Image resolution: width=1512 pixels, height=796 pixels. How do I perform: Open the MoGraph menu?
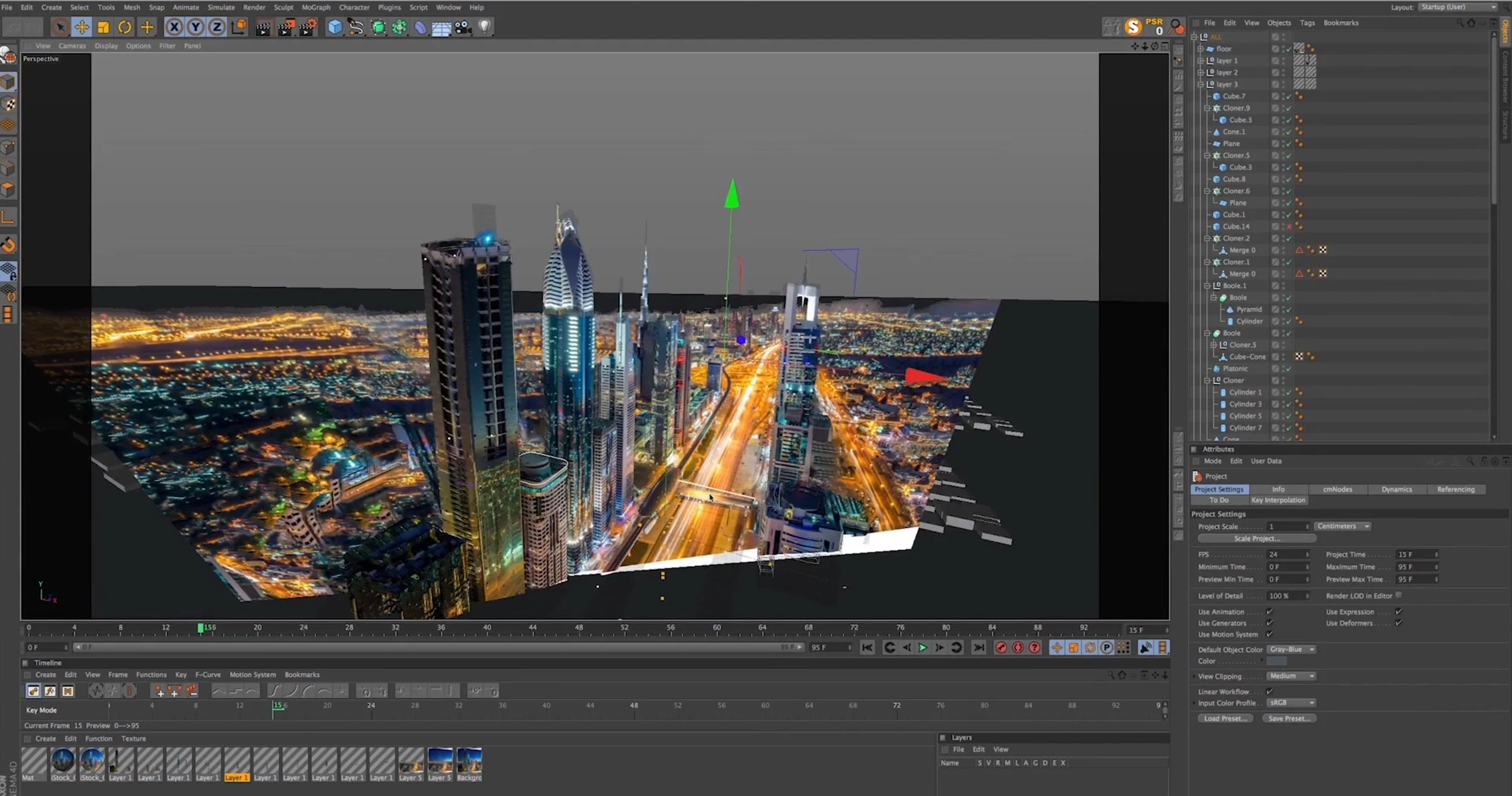(x=316, y=7)
